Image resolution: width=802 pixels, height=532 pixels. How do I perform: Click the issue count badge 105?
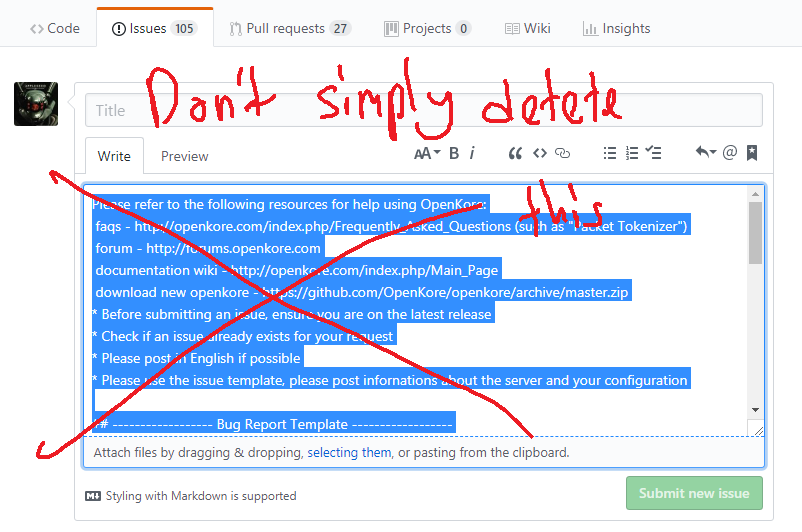pos(184,29)
